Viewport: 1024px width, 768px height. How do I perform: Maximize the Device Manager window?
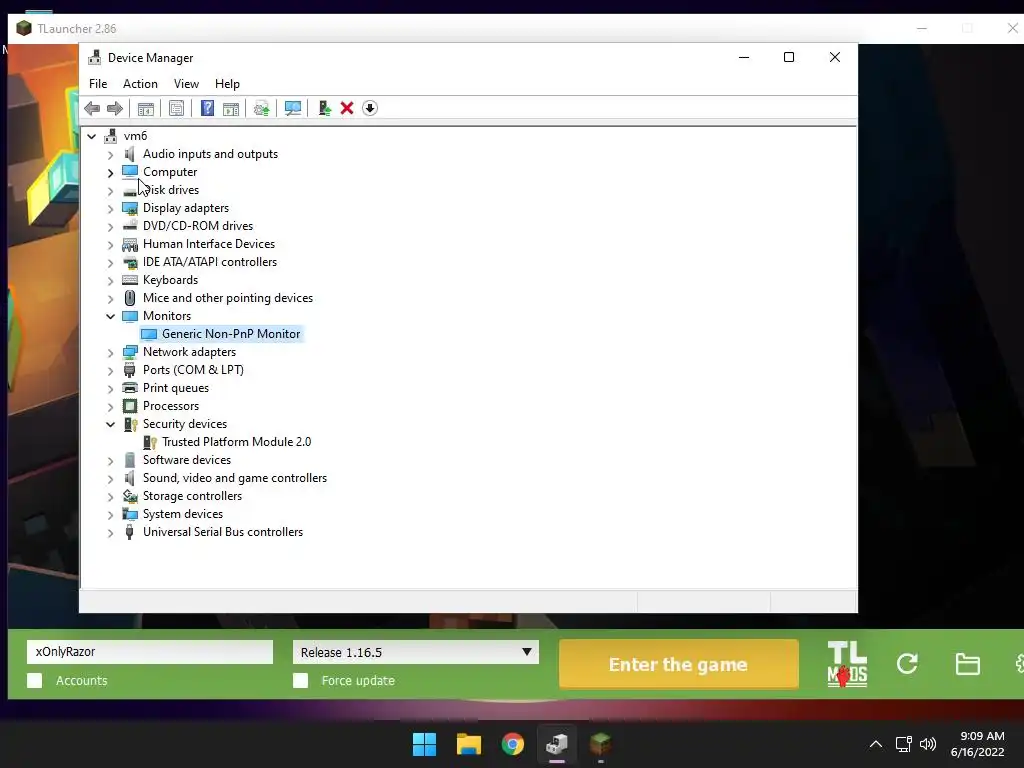789,57
